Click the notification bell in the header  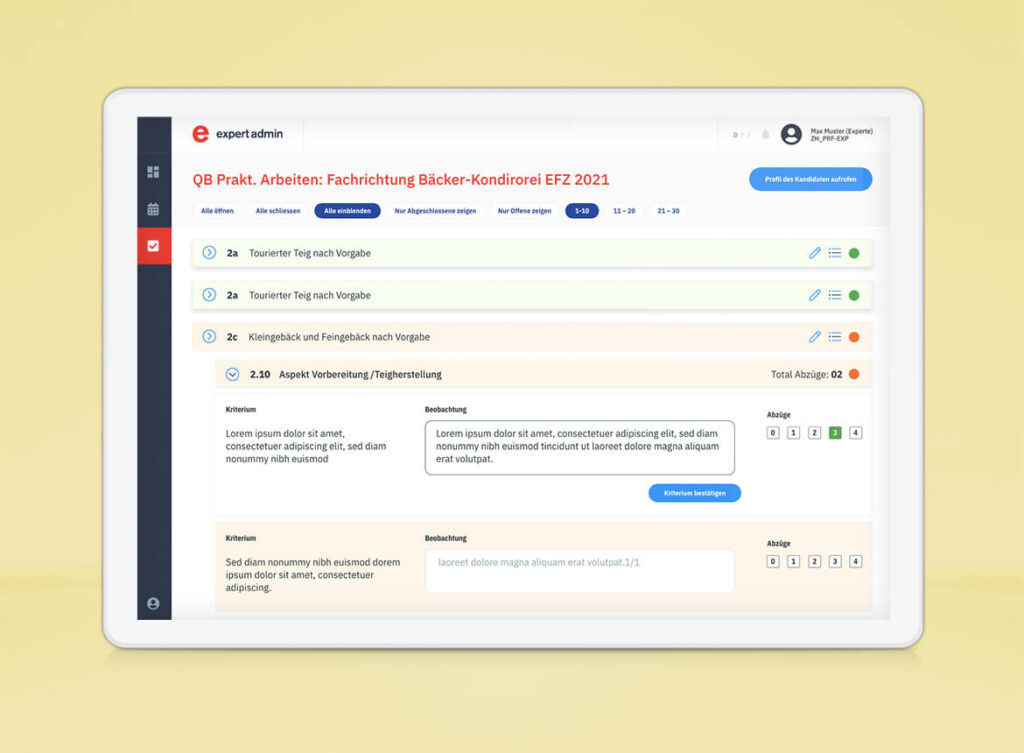point(766,134)
